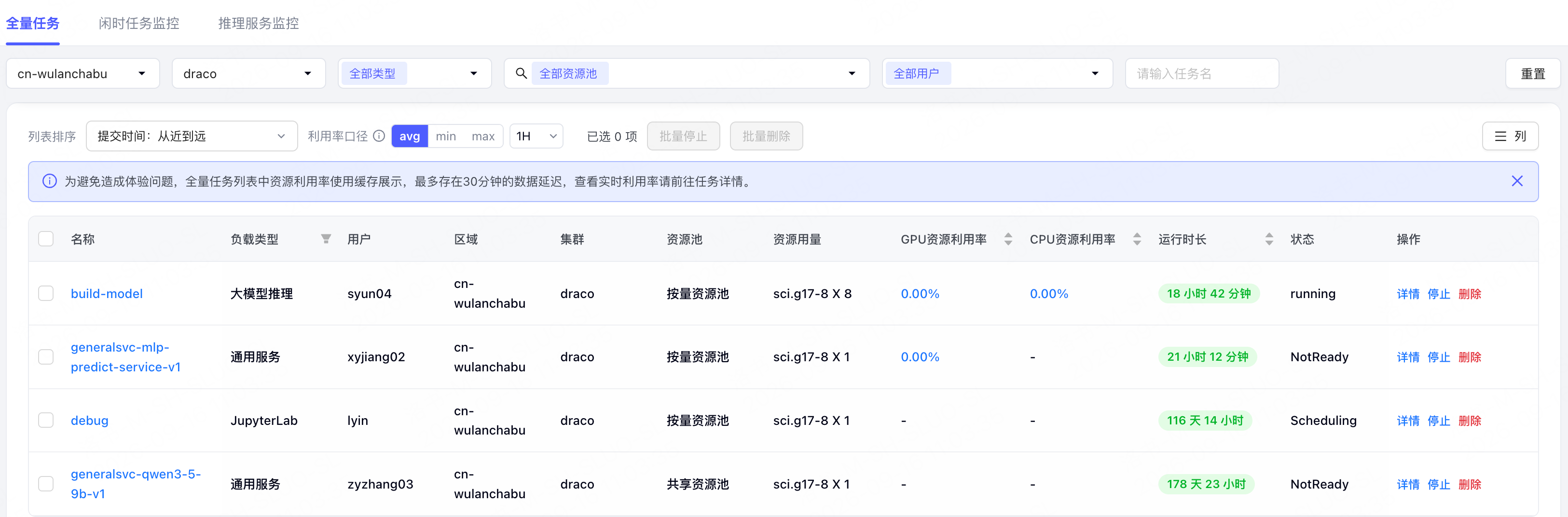This screenshot has width=1568, height=517.
Task: Click the info icon in the notice banner
Action: coord(49,181)
